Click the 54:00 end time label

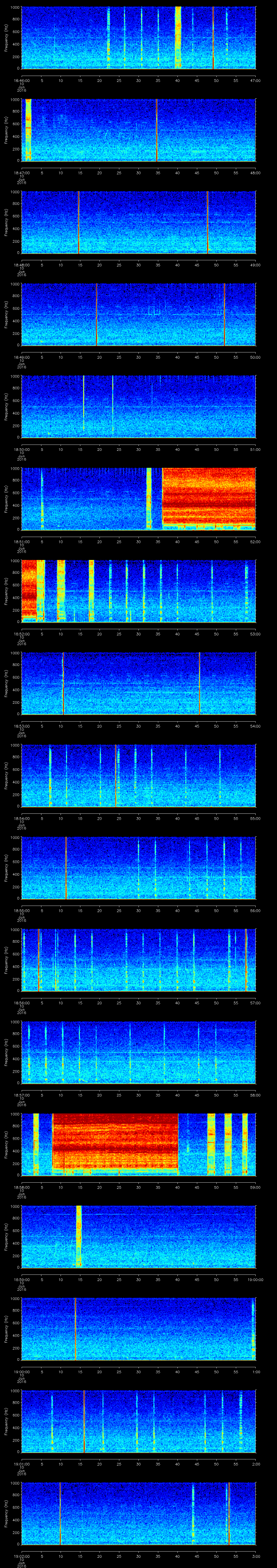pyautogui.click(x=255, y=726)
